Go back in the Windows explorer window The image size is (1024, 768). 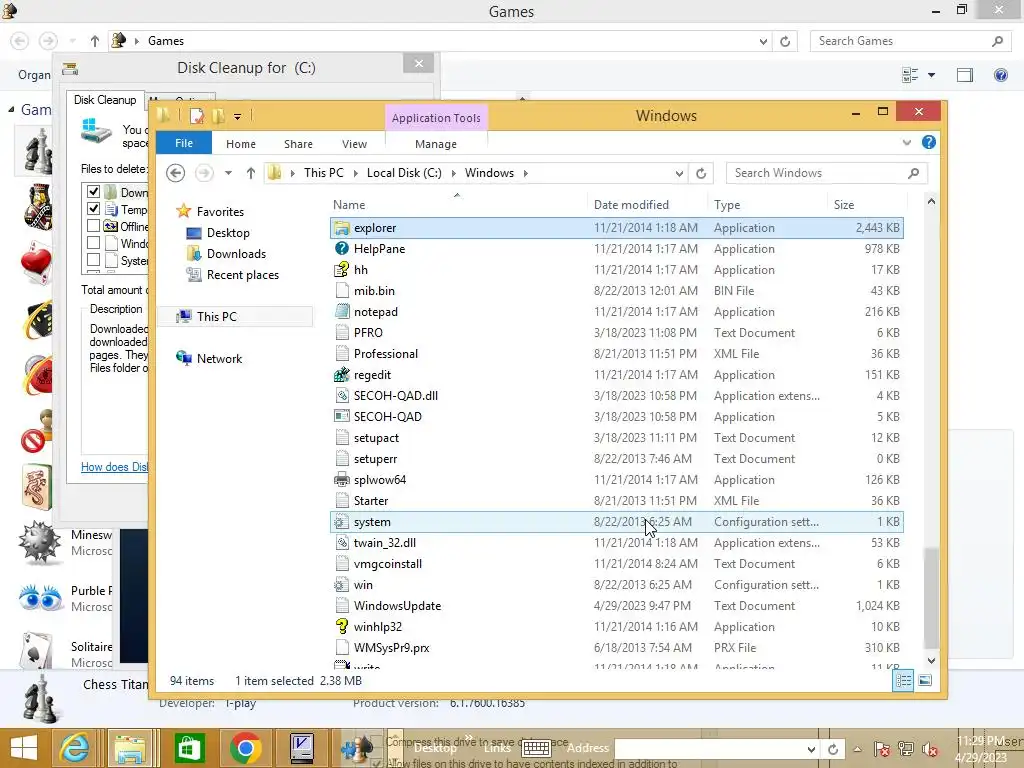[175, 173]
